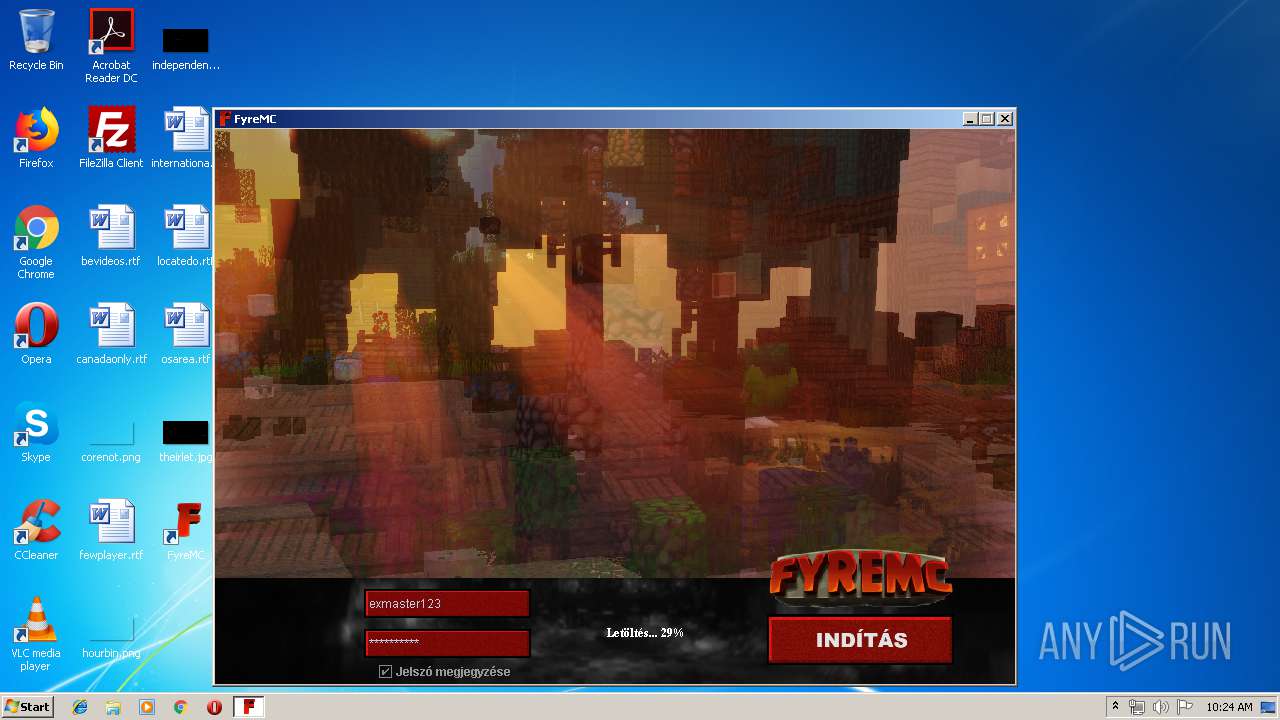
Task: Minimize the FyreMC window
Action: point(969,119)
